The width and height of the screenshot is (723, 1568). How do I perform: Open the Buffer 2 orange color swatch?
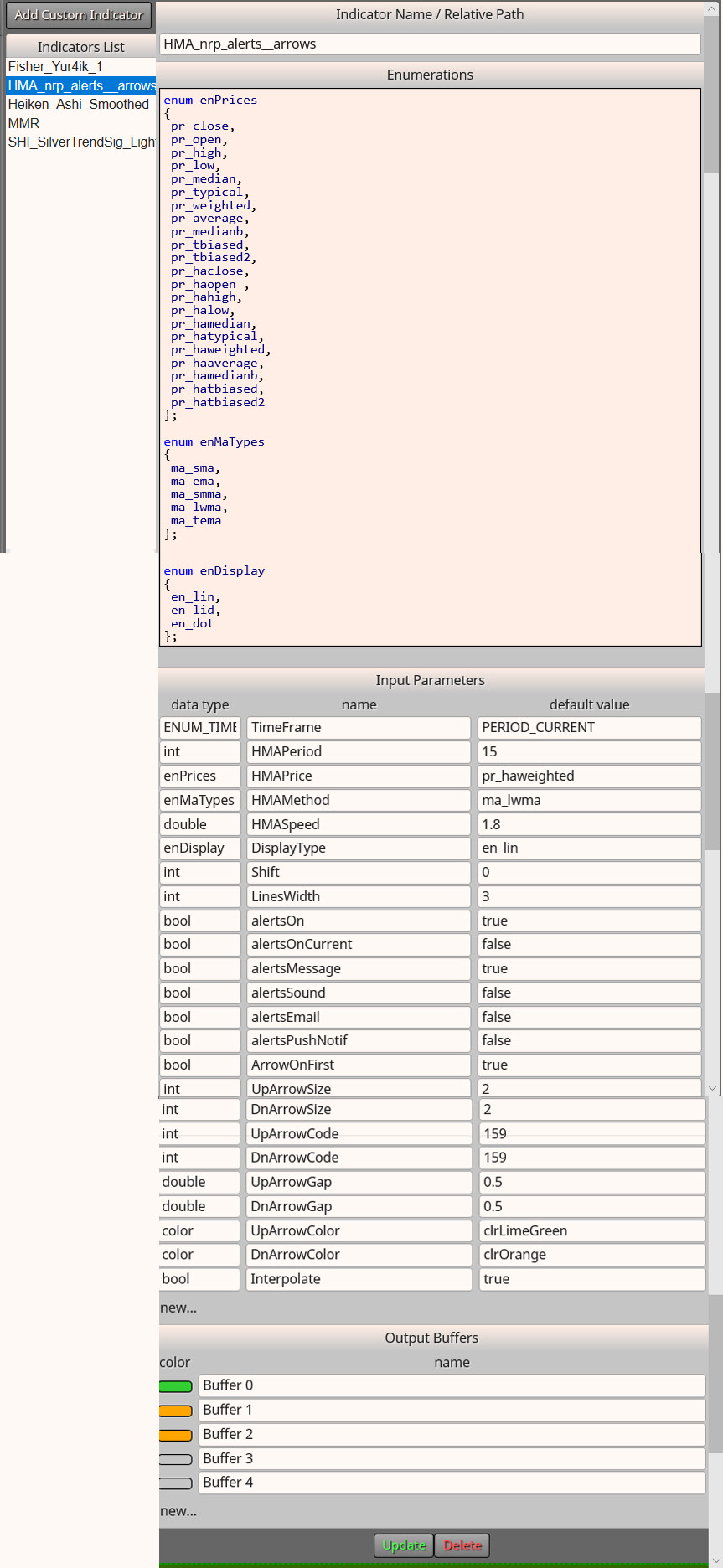coord(176,1435)
